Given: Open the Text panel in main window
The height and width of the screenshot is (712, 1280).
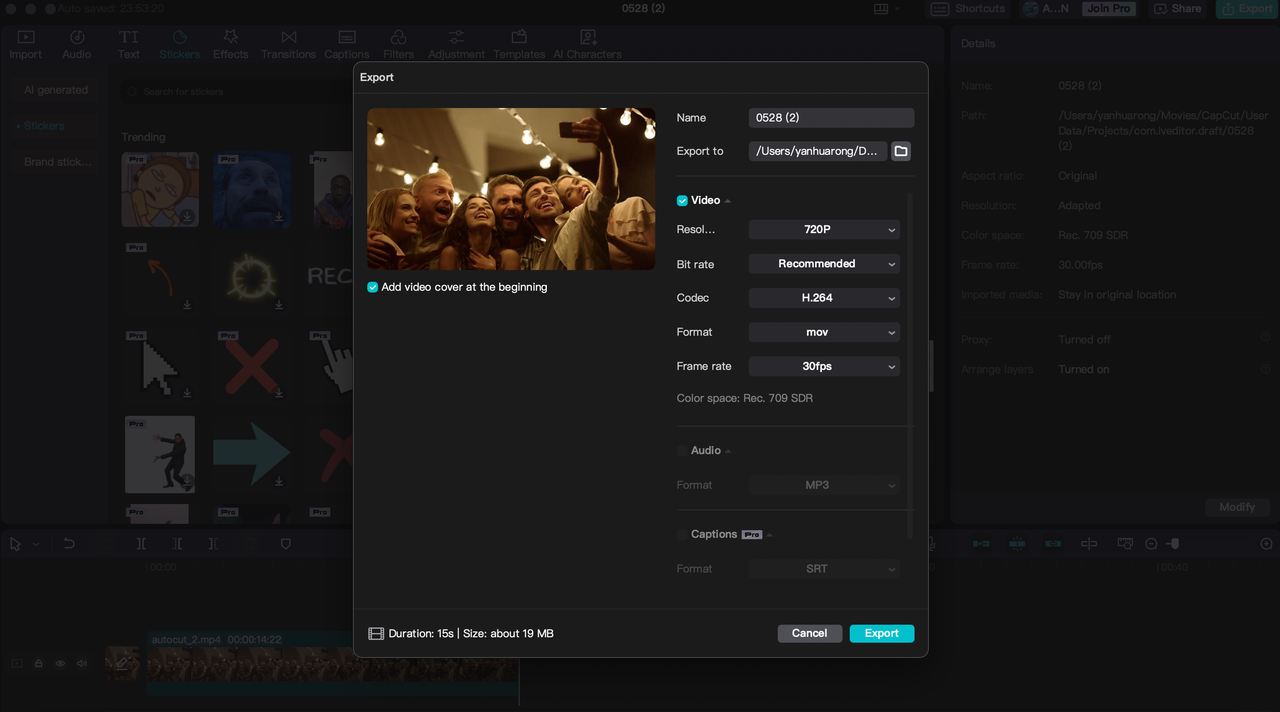Looking at the screenshot, I should (x=129, y=45).
